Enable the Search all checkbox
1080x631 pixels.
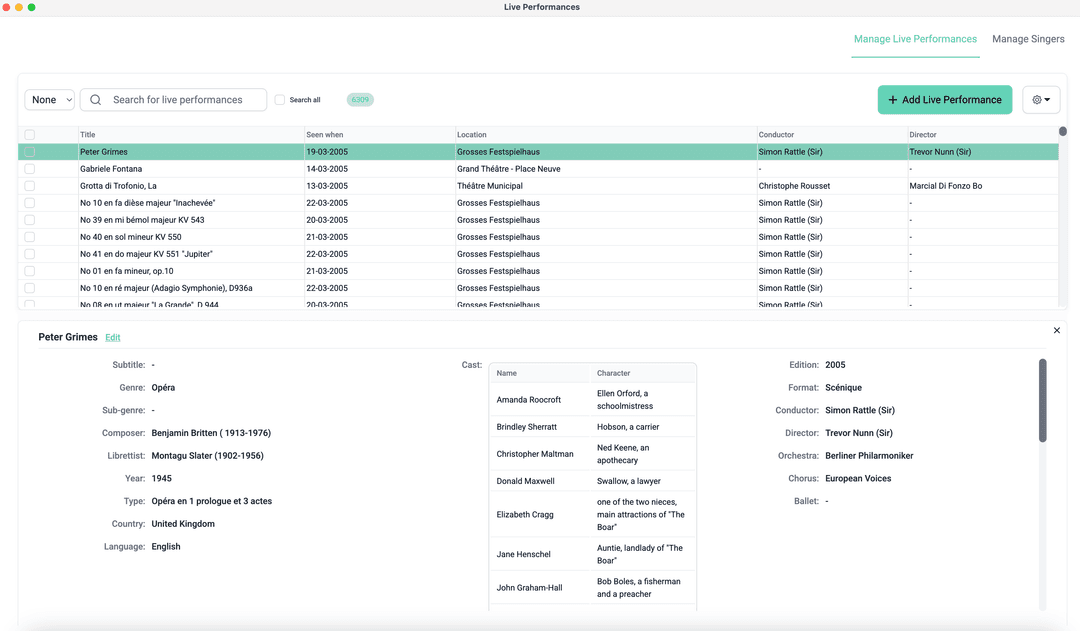click(280, 100)
